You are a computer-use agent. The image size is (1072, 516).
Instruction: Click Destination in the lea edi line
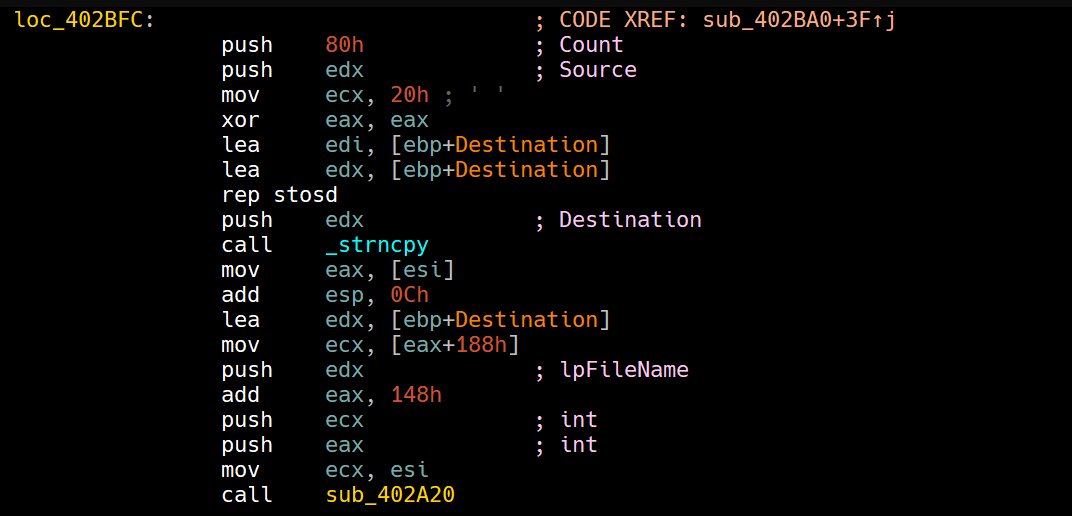coord(527,145)
